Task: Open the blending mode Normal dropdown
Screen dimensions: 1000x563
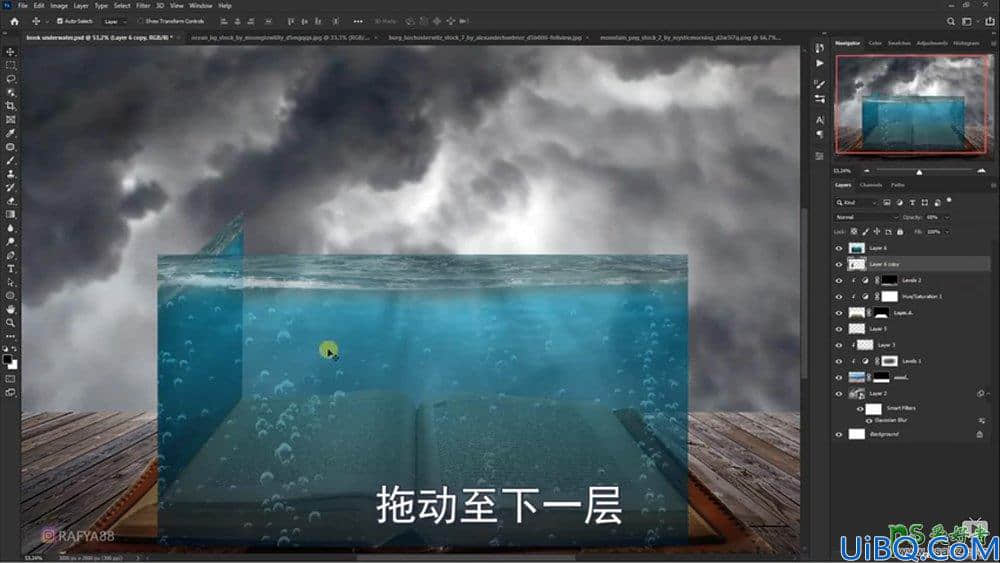Action: (866, 217)
